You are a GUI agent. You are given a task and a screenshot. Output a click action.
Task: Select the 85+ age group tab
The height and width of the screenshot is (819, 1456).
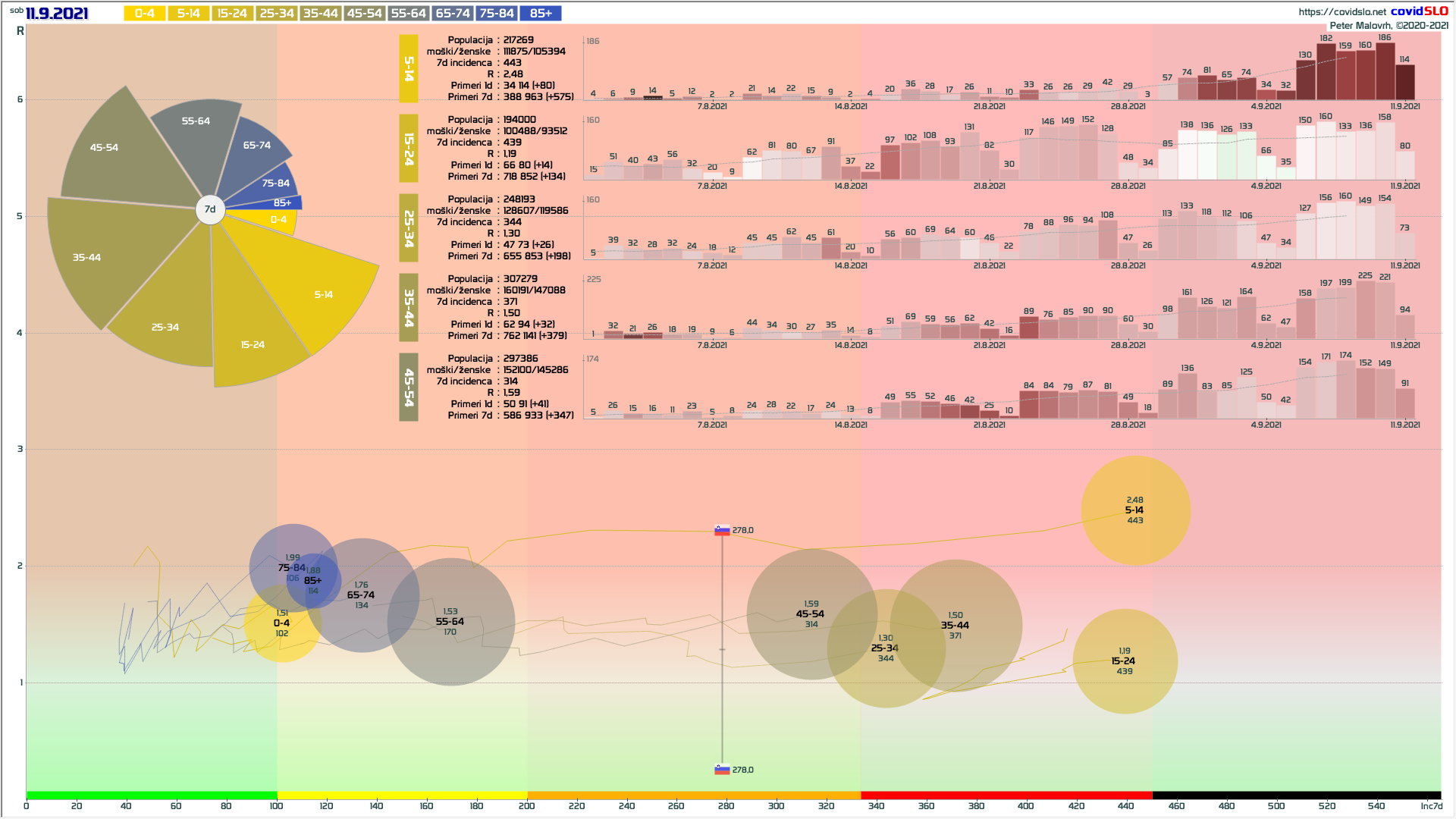pos(541,14)
